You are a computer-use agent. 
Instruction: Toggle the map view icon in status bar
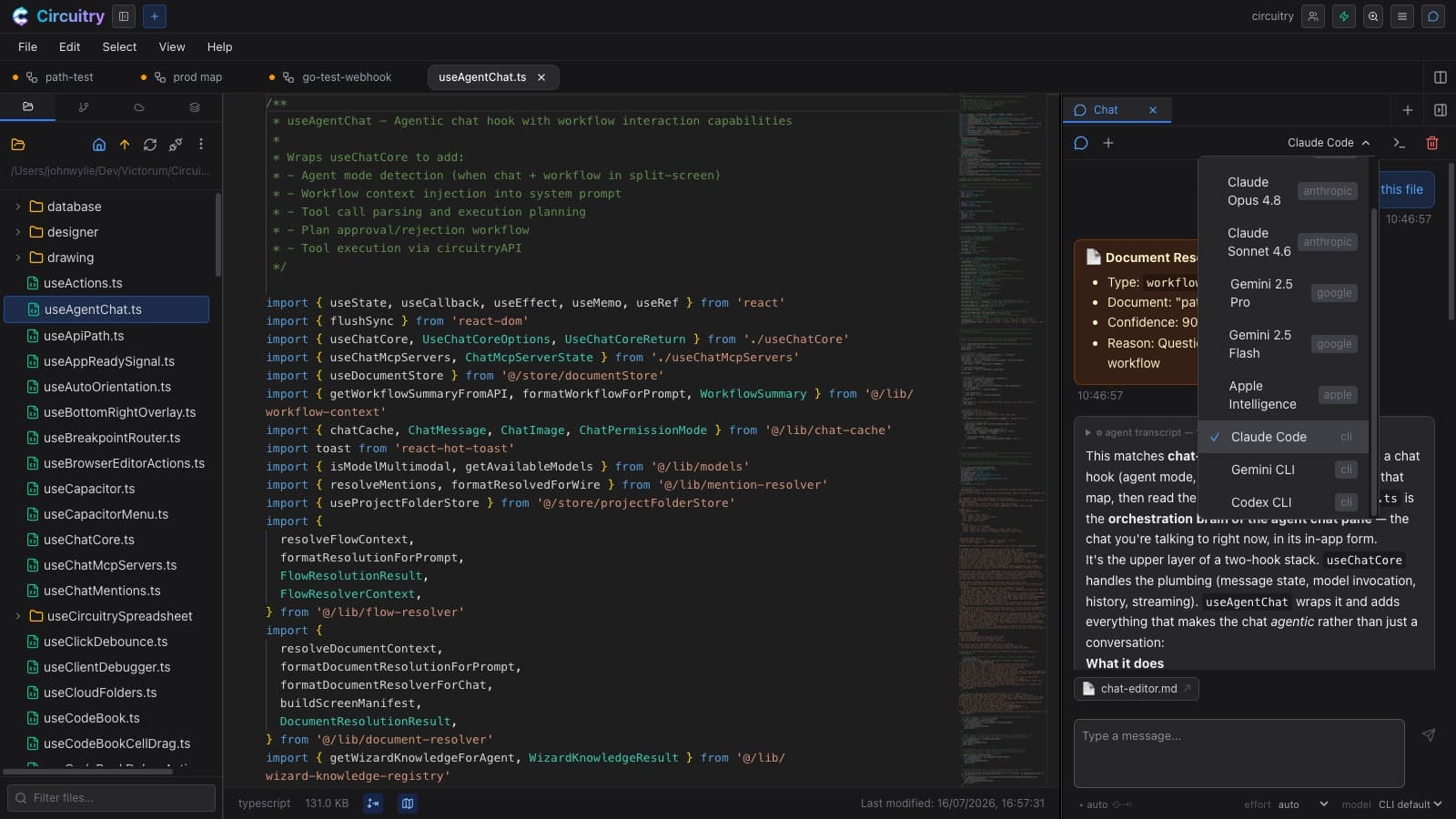408,804
